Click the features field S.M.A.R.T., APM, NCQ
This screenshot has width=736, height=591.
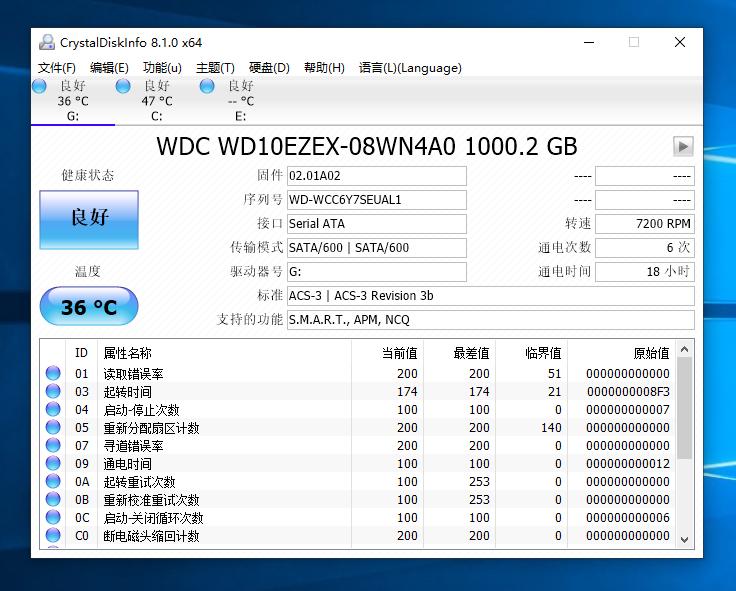(491, 320)
